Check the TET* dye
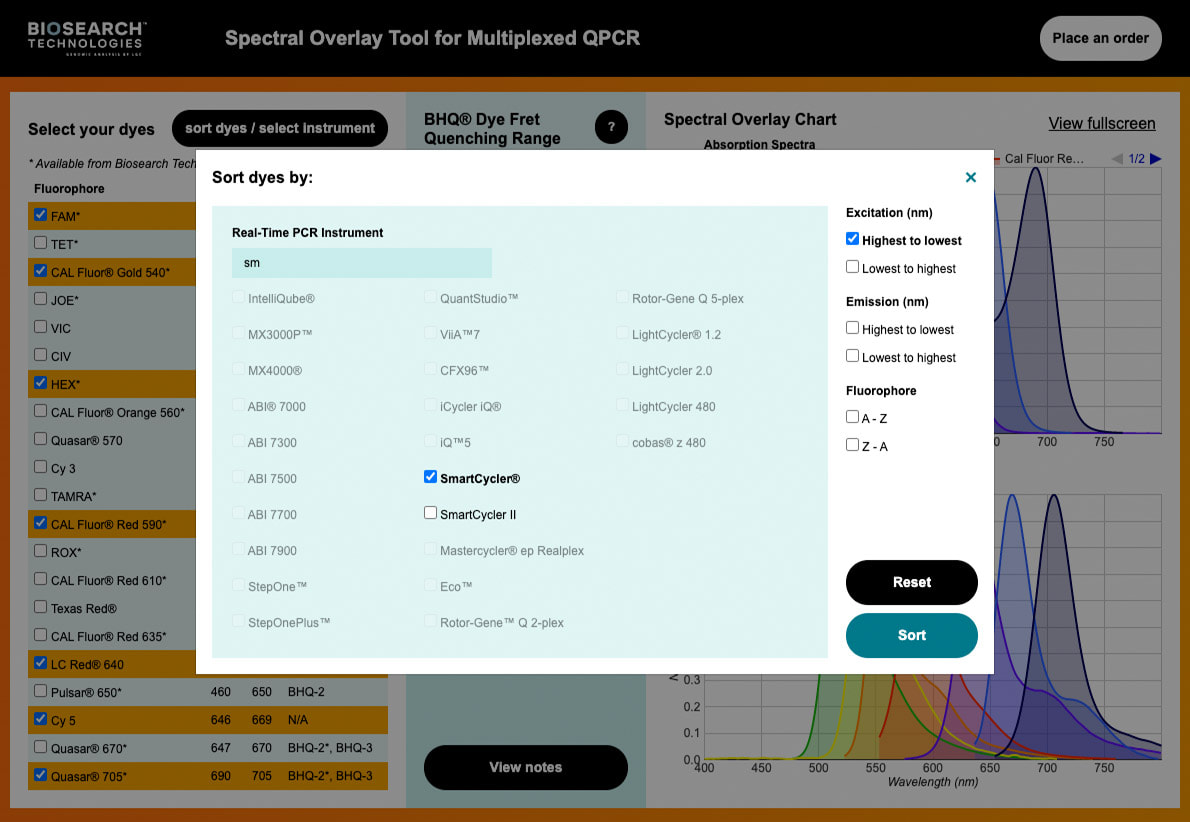The width and height of the screenshot is (1190, 822). pos(40,243)
